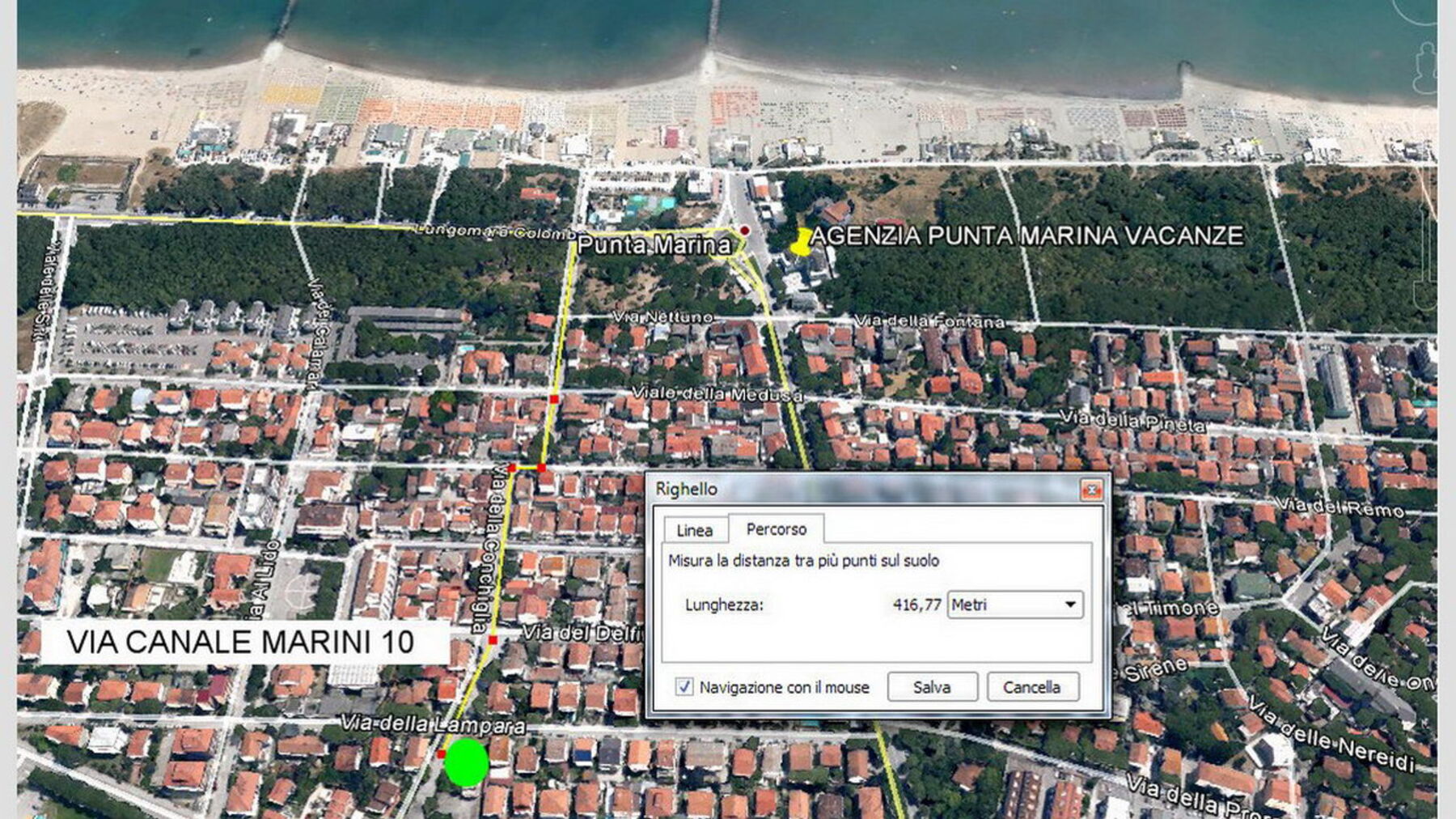Click the red path node on Viale della Medusa
Screen dimensions: 1456x819
[554, 399]
